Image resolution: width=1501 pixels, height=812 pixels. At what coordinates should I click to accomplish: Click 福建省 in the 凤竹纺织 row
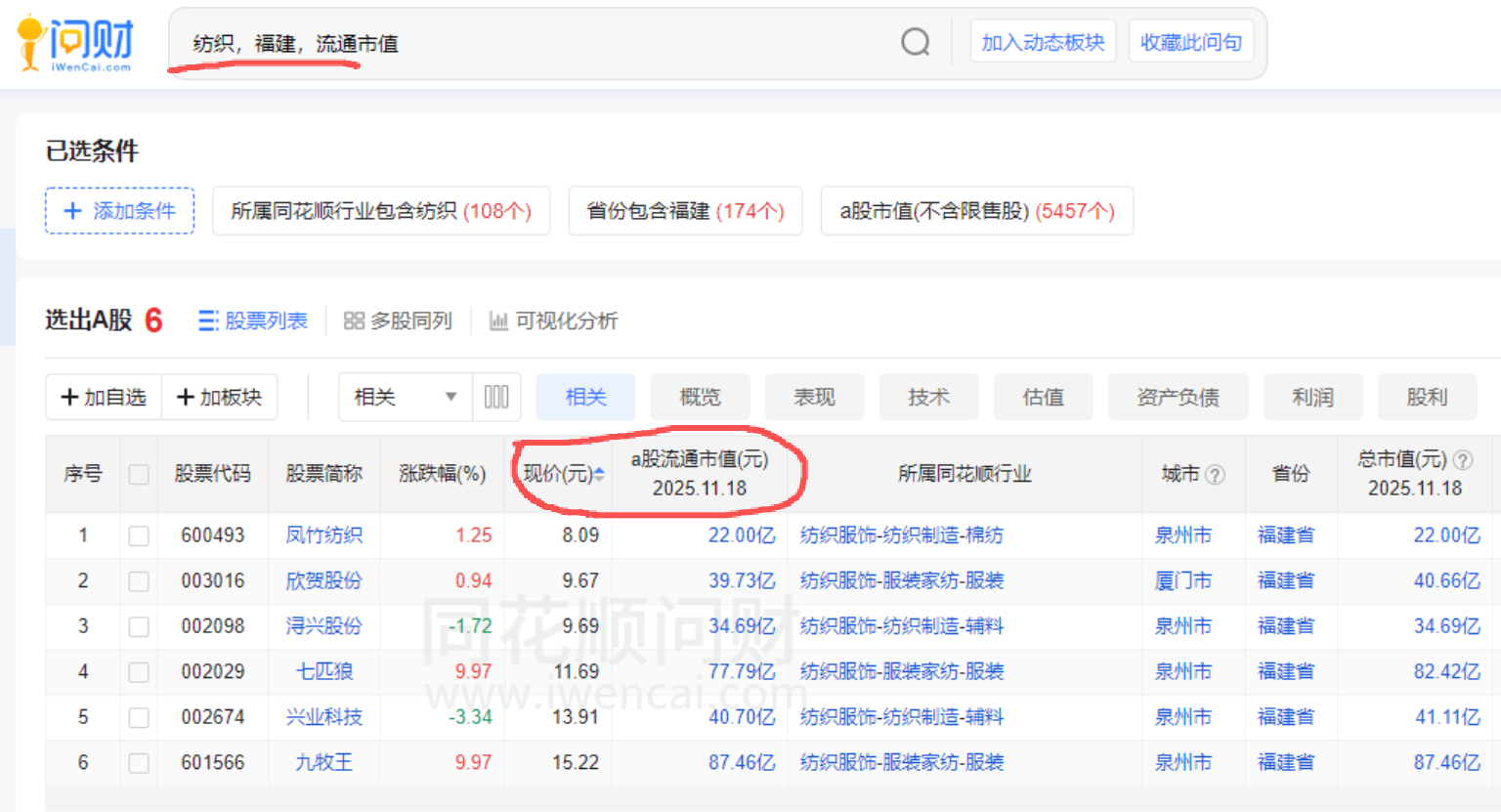pos(1286,535)
